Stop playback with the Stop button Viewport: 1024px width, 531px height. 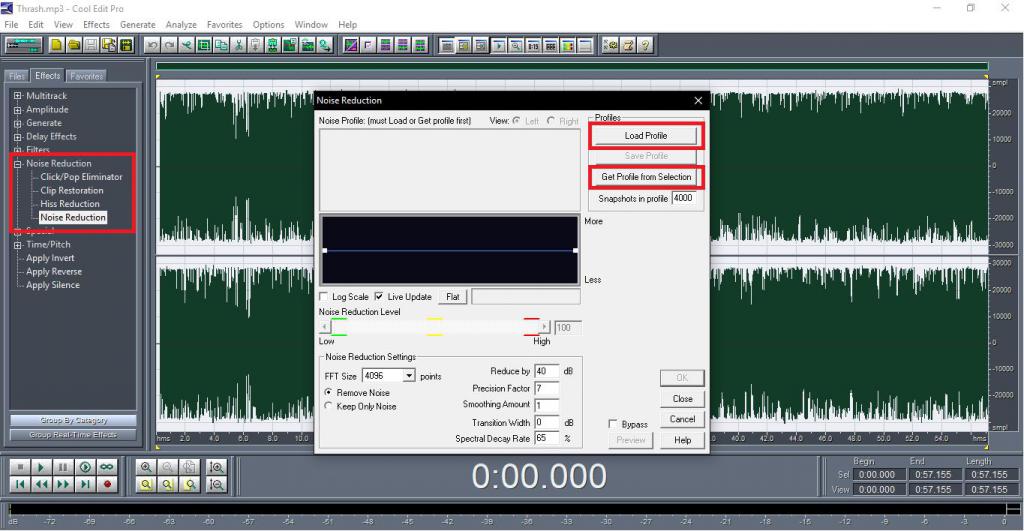[x=20, y=467]
